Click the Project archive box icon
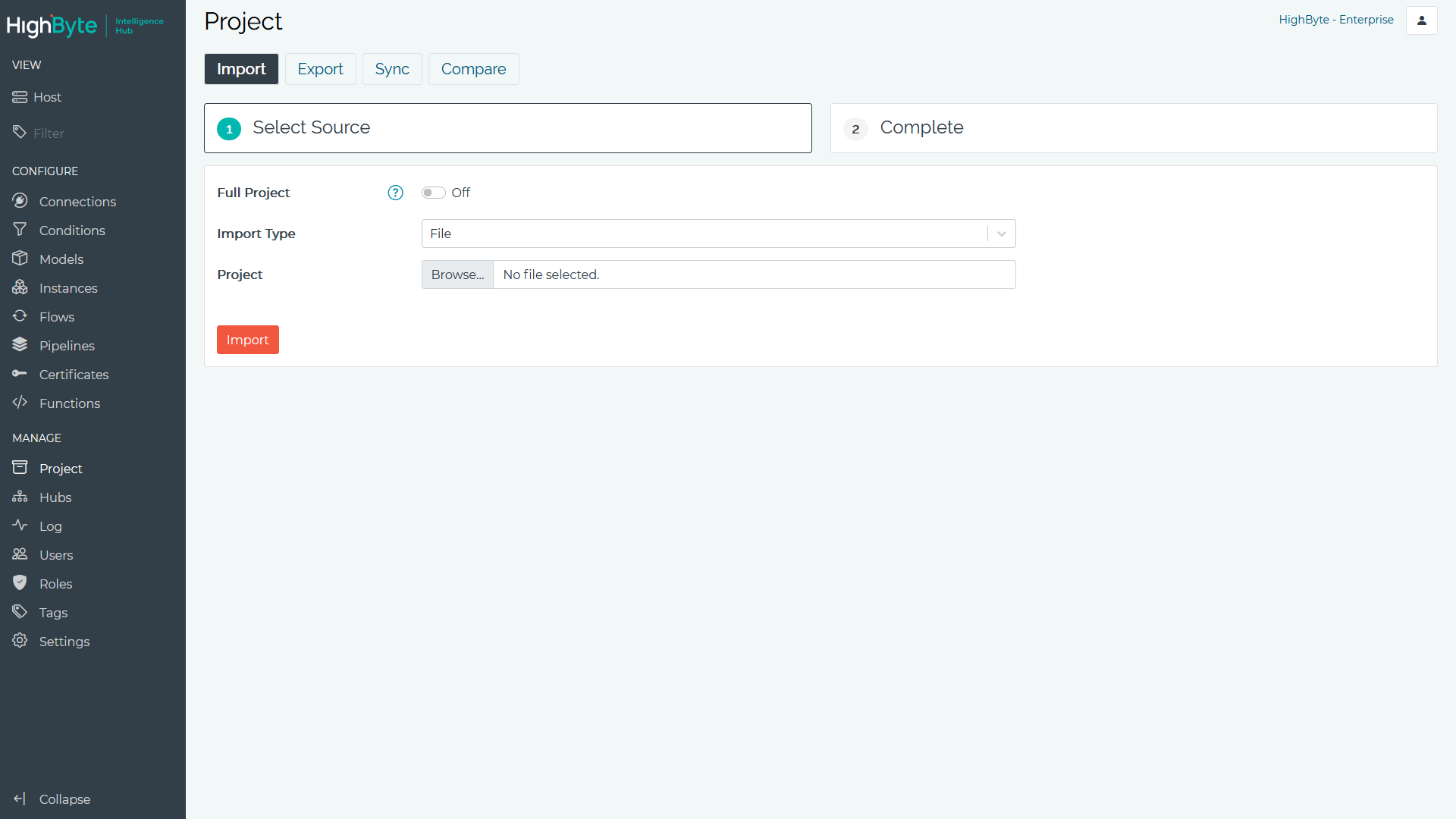 pyautogui.click(x=20, y=468)
